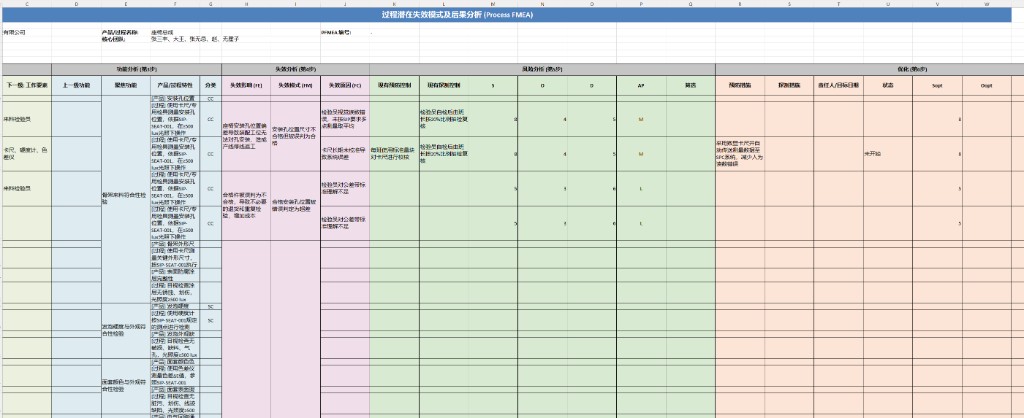Click the '优化' section header cell

(869, 69)
